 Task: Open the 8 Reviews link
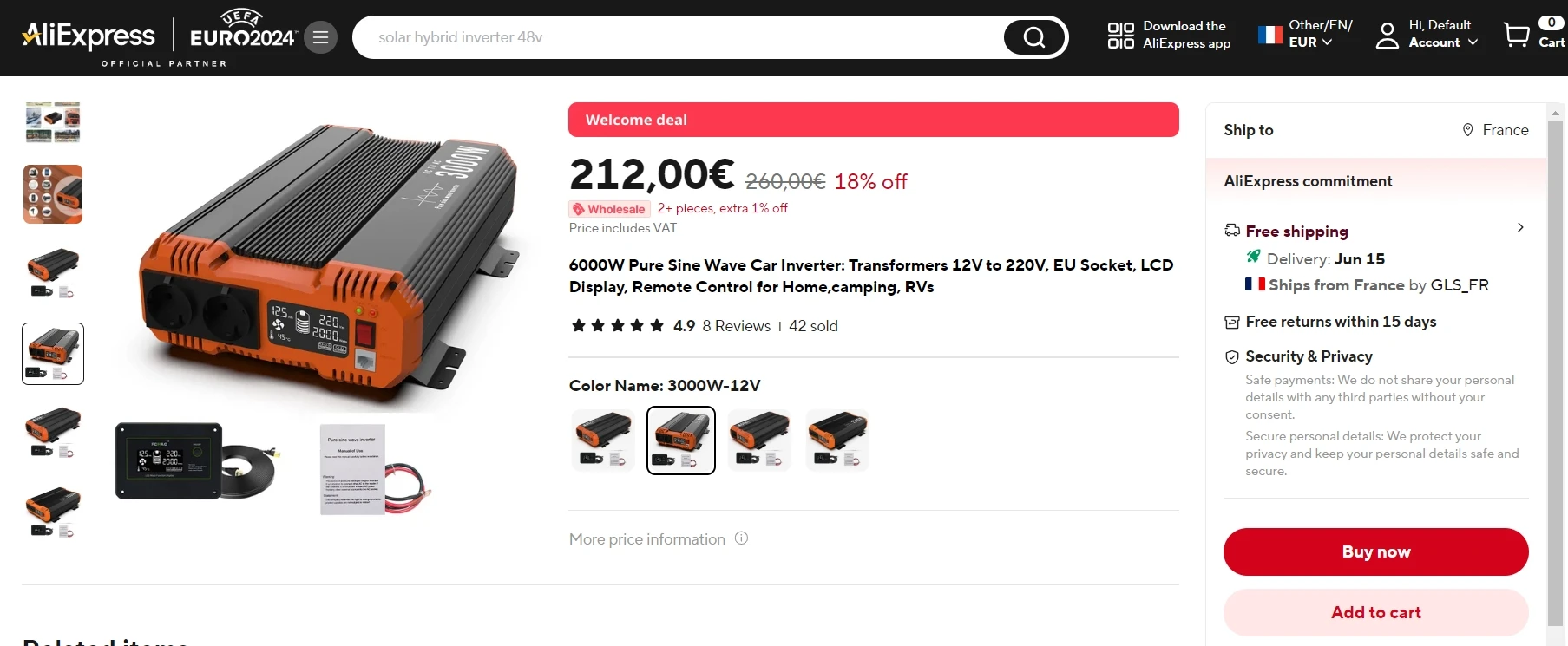(736, 326)
